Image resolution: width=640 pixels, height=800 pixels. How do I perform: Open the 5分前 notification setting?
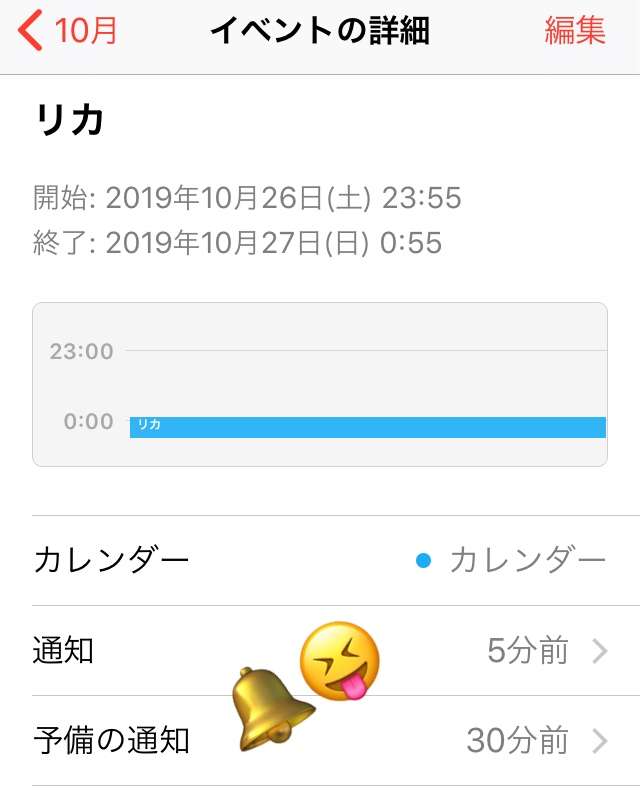pyautogui.click(x=527, y=651)
